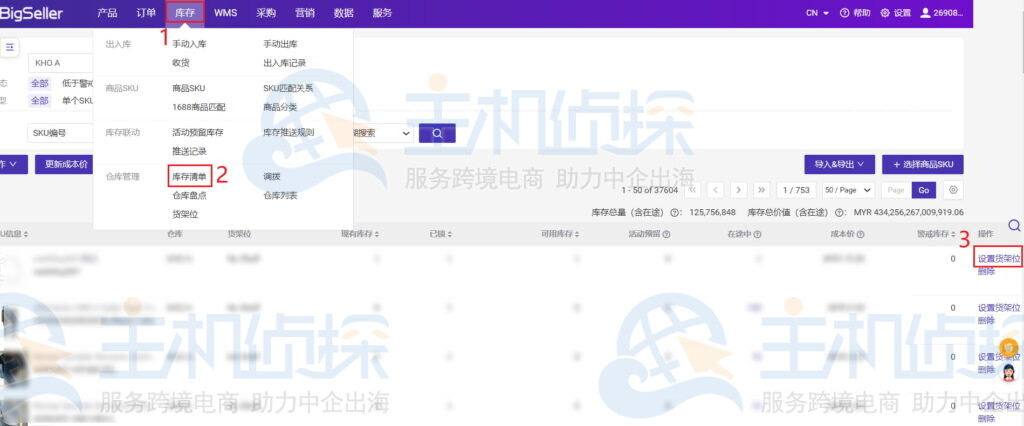Select 商品分类 menu entry
The width and height of the screenshot is (1024, 426).
coord(280,107)
